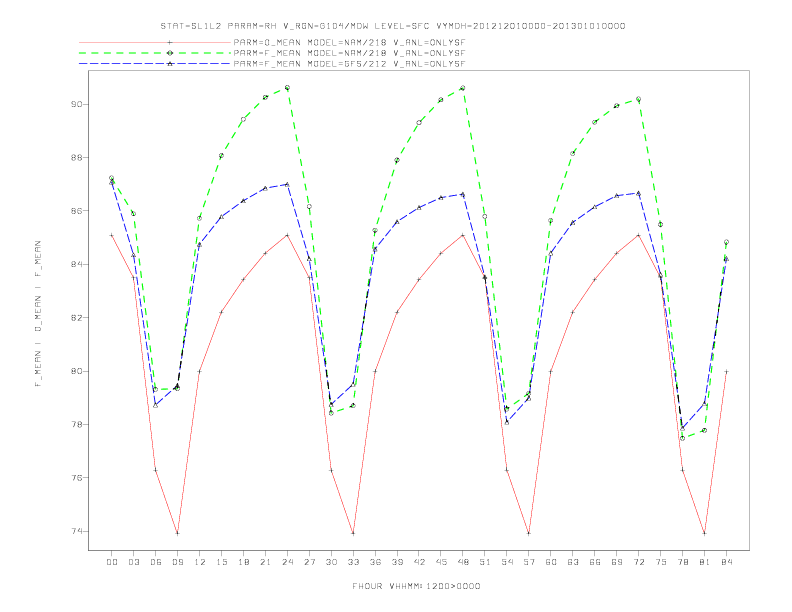Click forecast hour tick label 30
792x612 pixels.
coord(331,562)
